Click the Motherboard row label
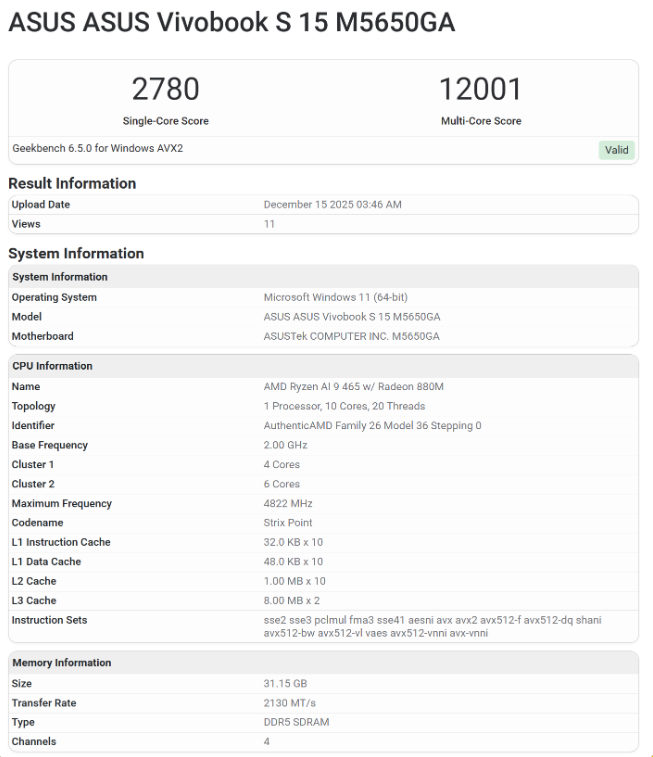 coord(42,336)
